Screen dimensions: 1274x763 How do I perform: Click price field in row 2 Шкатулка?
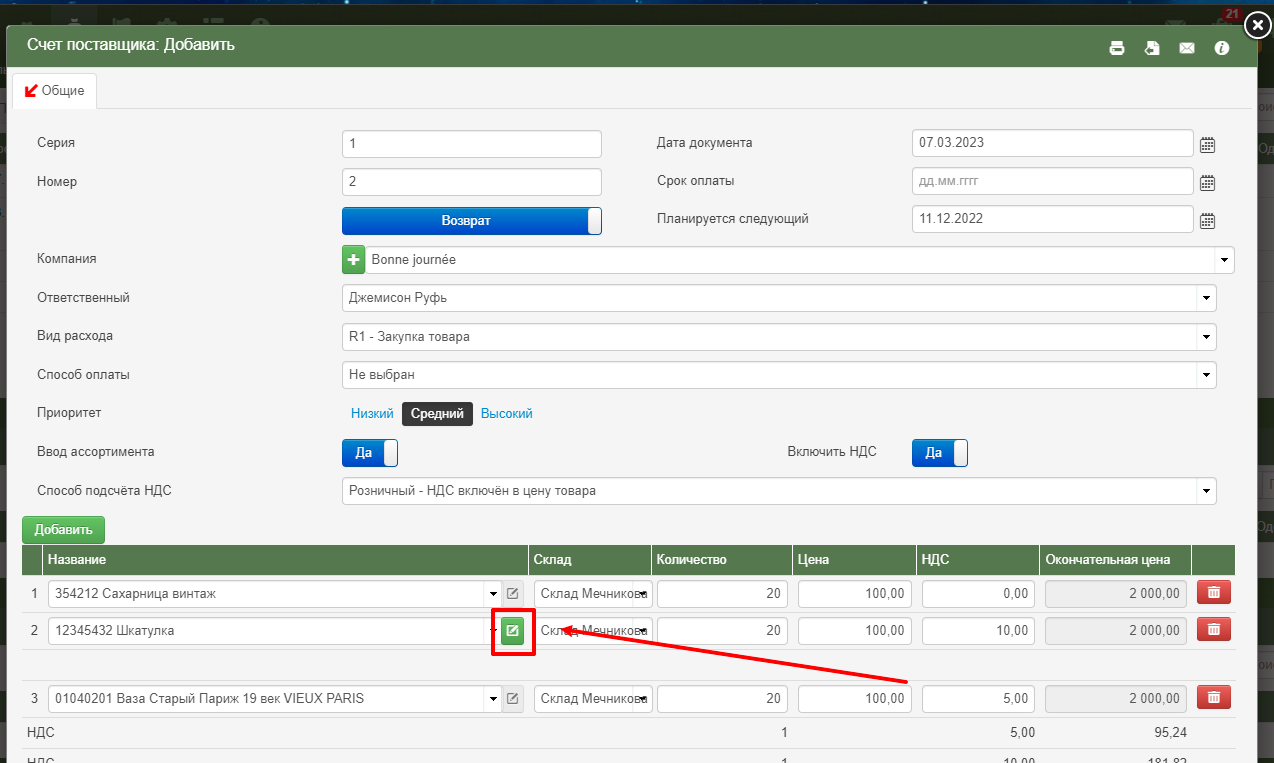pos(855,631)
